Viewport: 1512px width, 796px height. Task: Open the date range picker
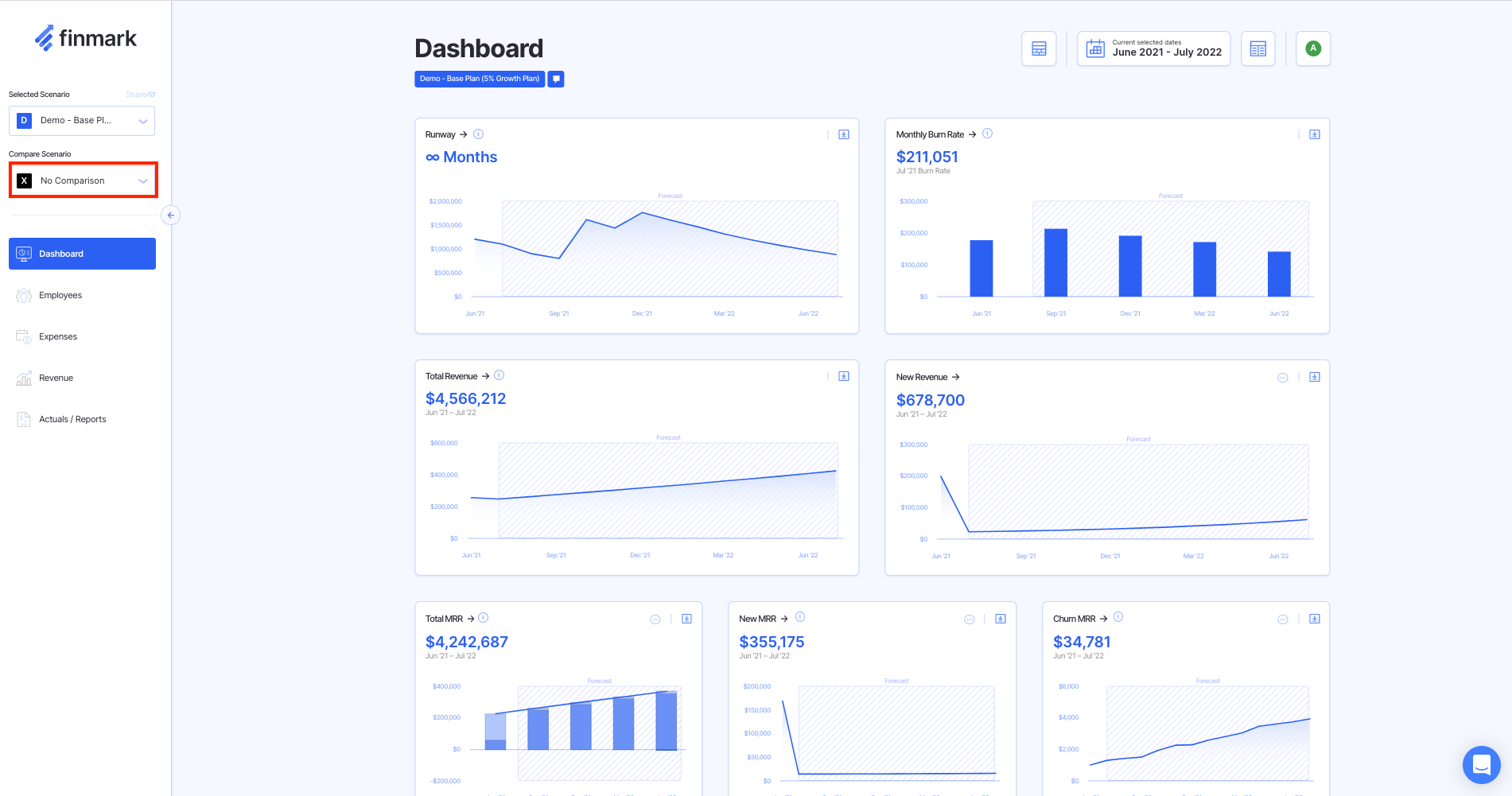pyautogui.click(x=1153, y=49)
